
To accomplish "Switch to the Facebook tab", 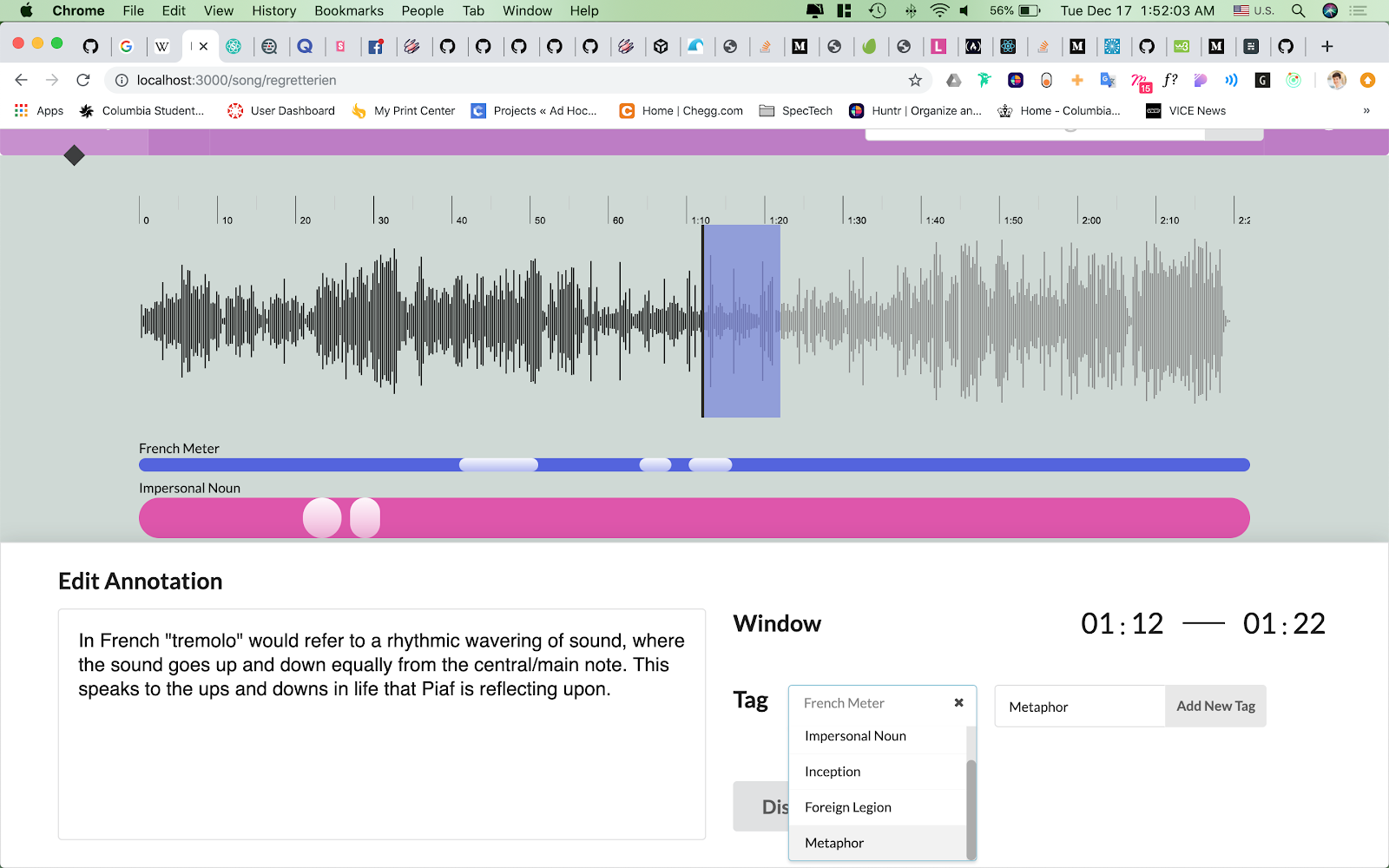I will tap(375, 46).
